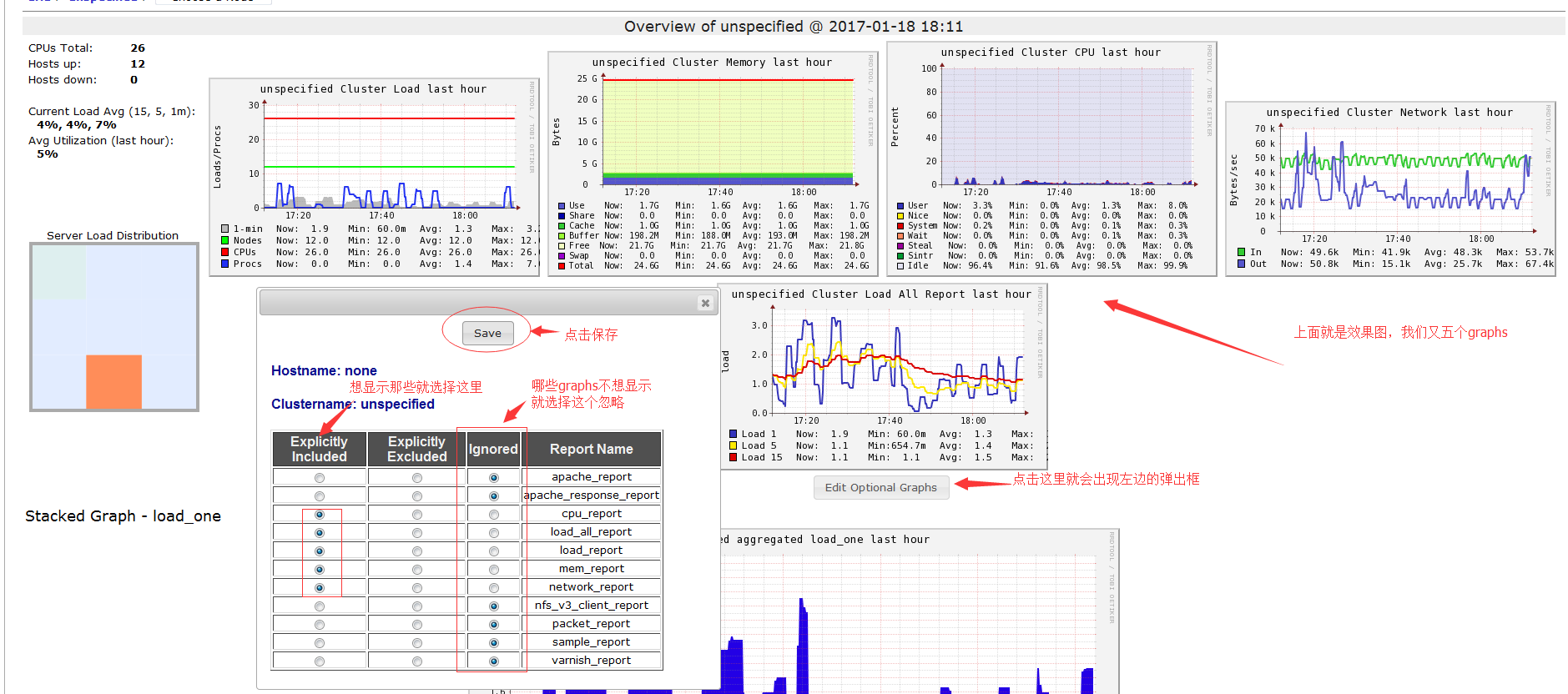Open the Cluster Load last hour graph

[x=374, y=177]
